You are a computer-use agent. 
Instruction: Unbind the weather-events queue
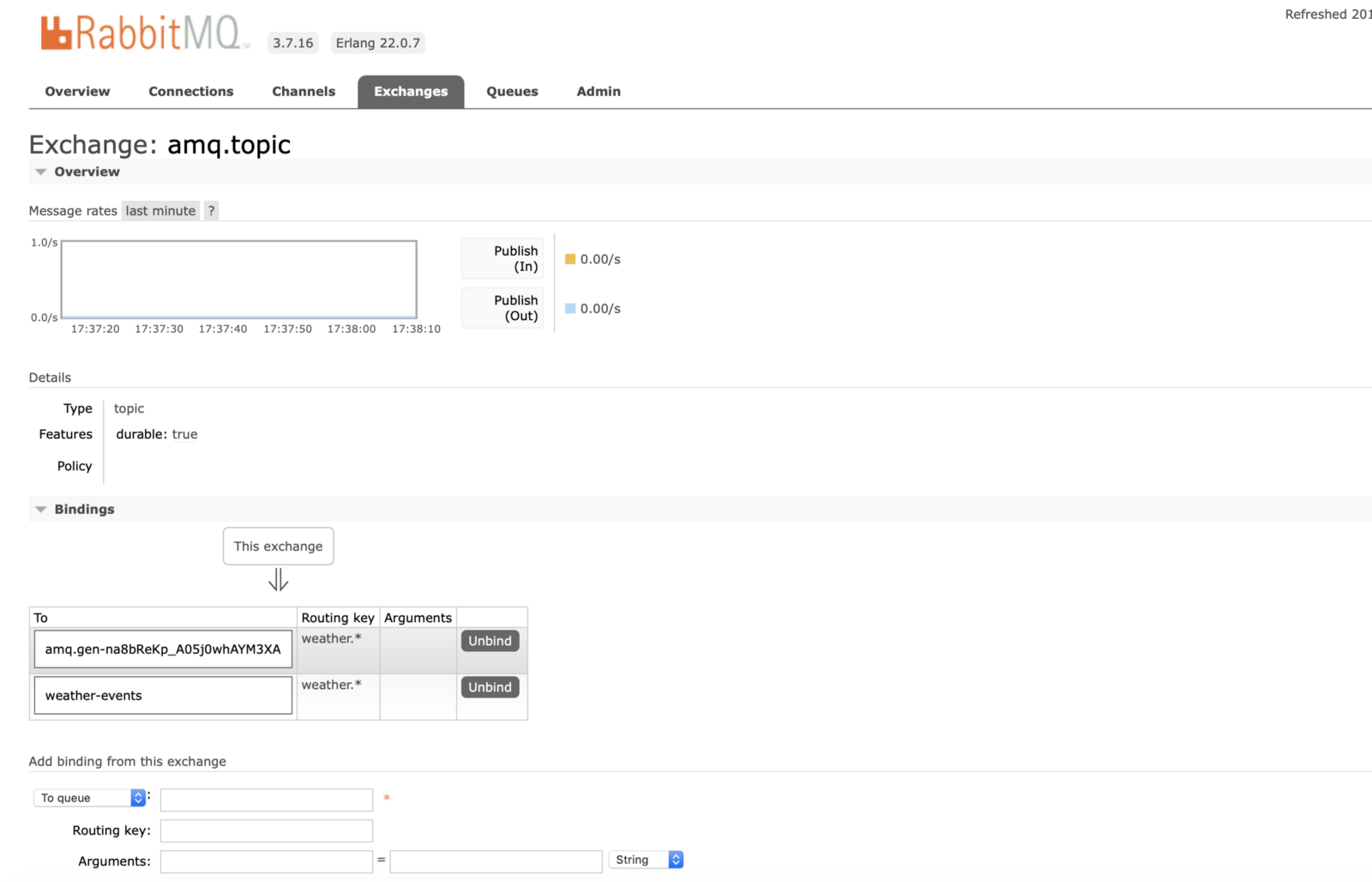[x=490, y=686]
